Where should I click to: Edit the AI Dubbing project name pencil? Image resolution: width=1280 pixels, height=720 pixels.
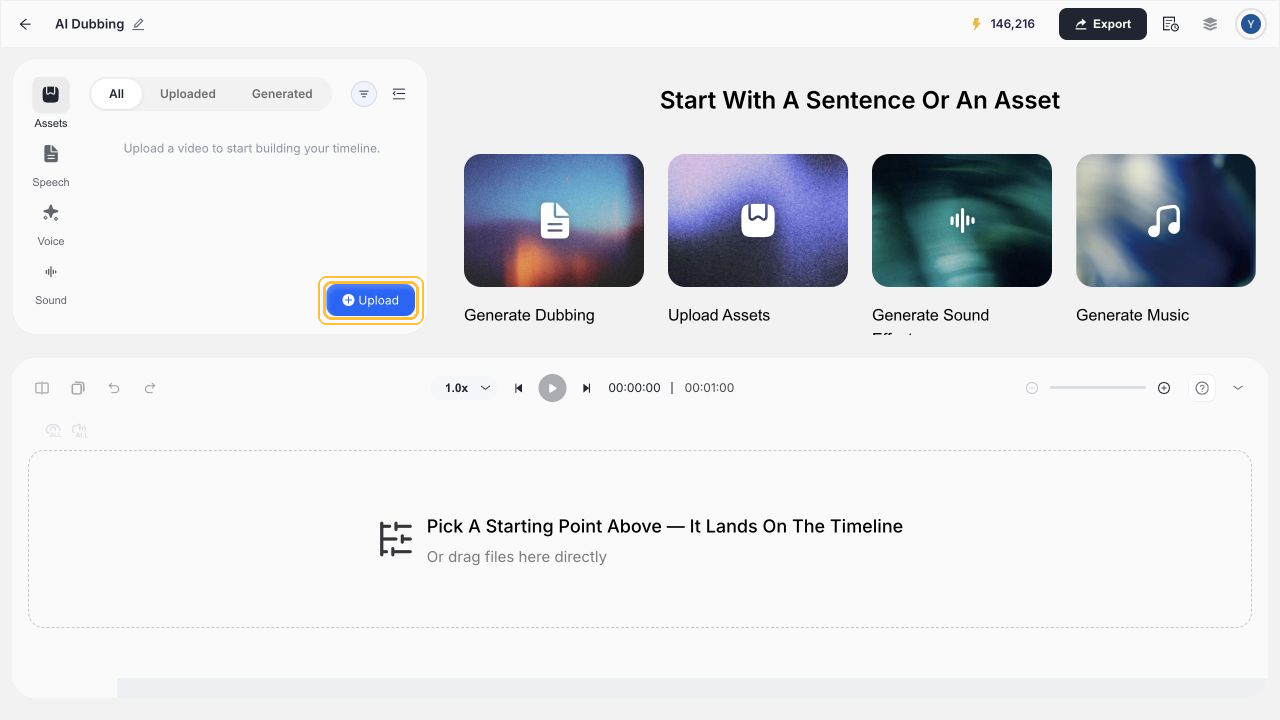[x=138, y=24]
